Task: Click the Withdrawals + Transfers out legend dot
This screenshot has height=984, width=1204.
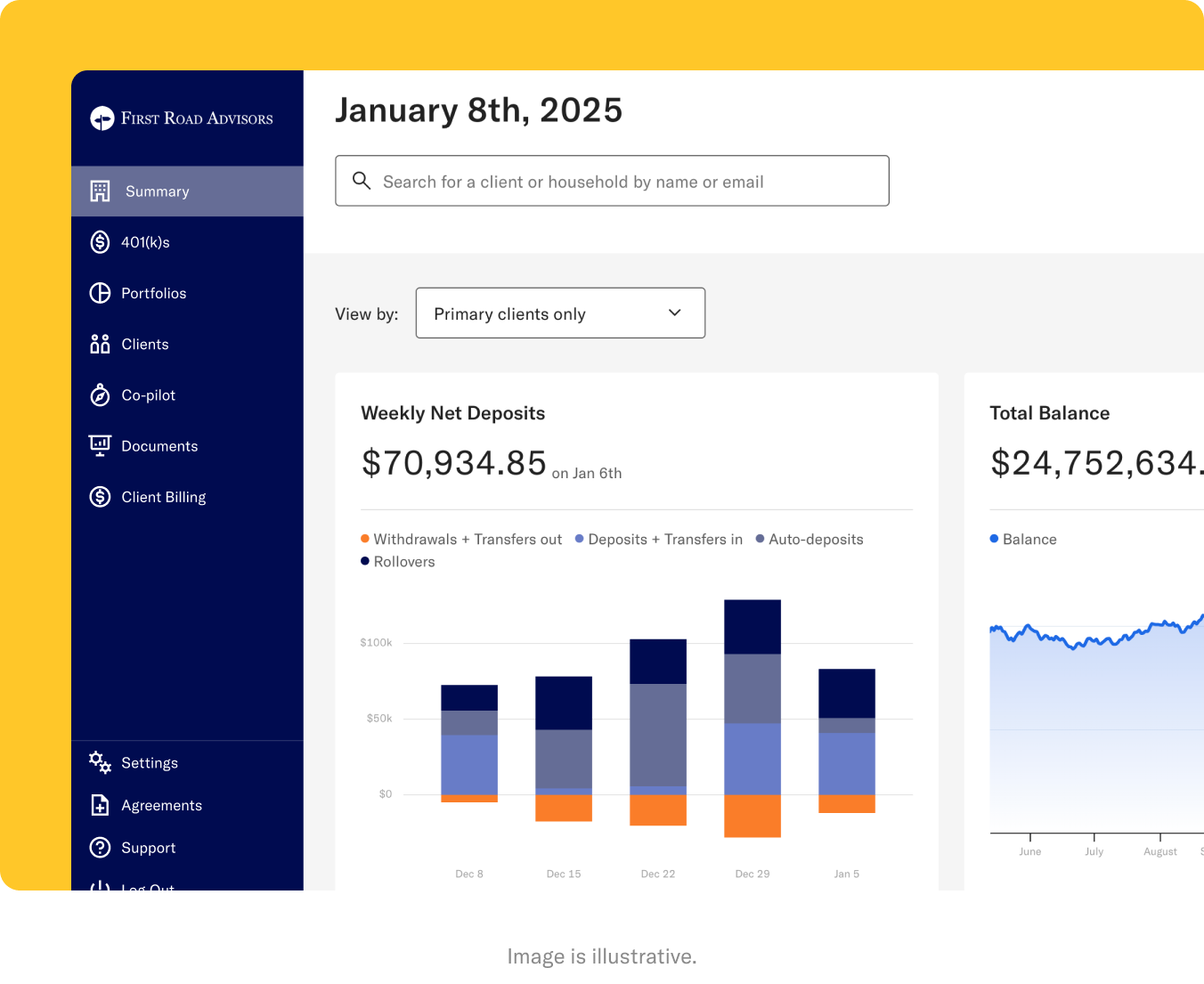Action: [365, 539]
